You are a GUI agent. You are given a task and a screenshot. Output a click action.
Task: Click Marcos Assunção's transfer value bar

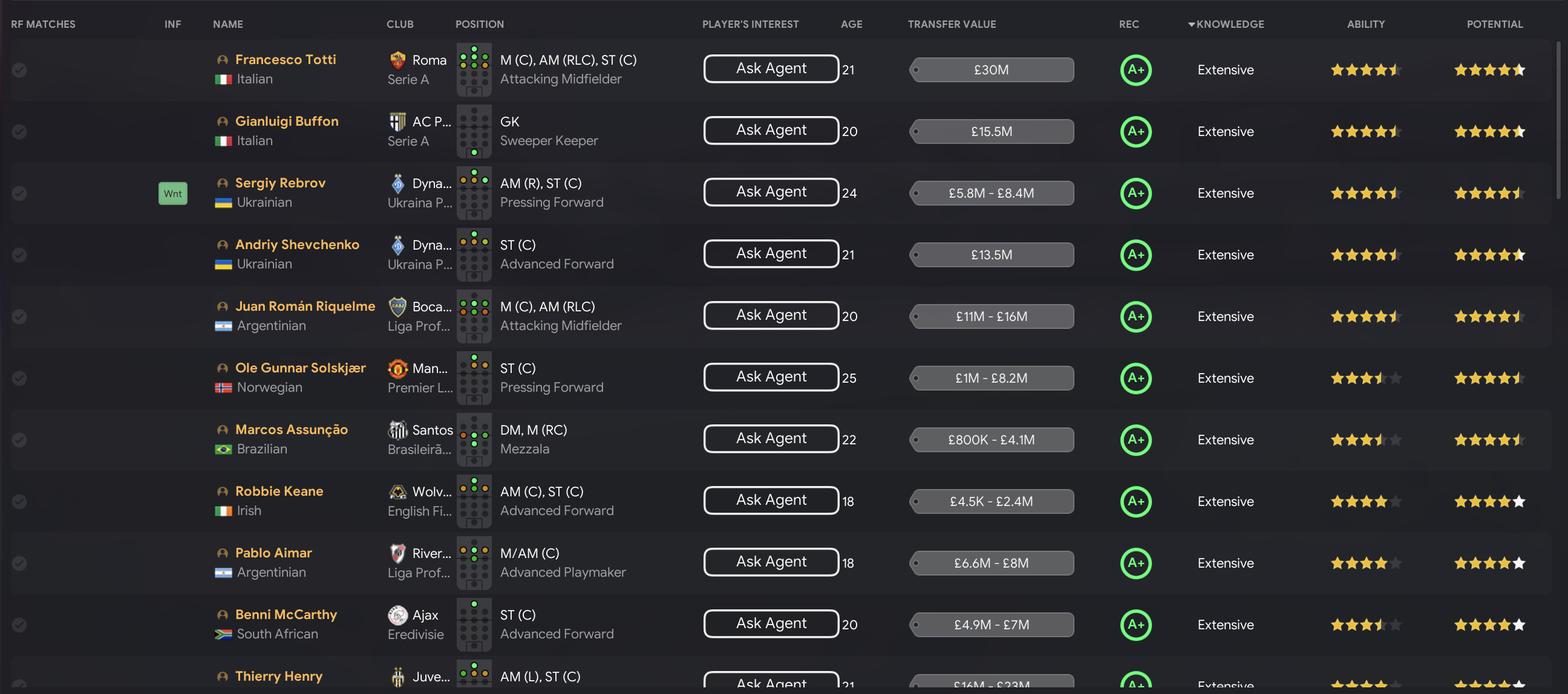(991, 439)
